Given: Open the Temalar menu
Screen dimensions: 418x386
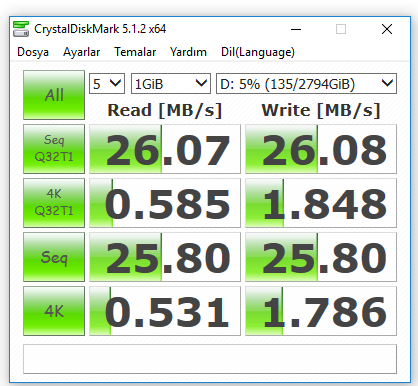Looking at the screenshot, I should (135, 52).
